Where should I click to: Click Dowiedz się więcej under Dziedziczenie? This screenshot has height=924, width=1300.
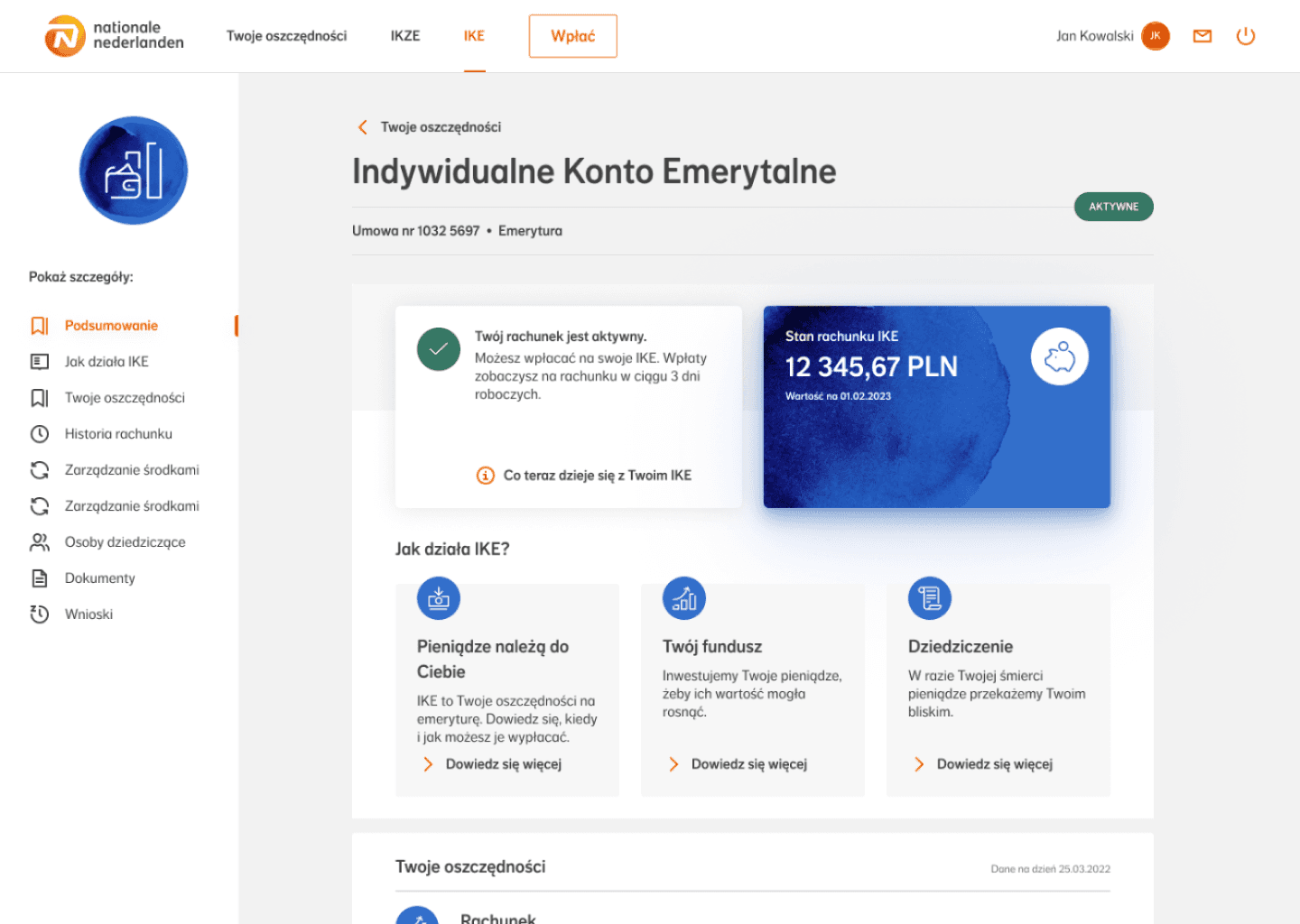[995, 764]
